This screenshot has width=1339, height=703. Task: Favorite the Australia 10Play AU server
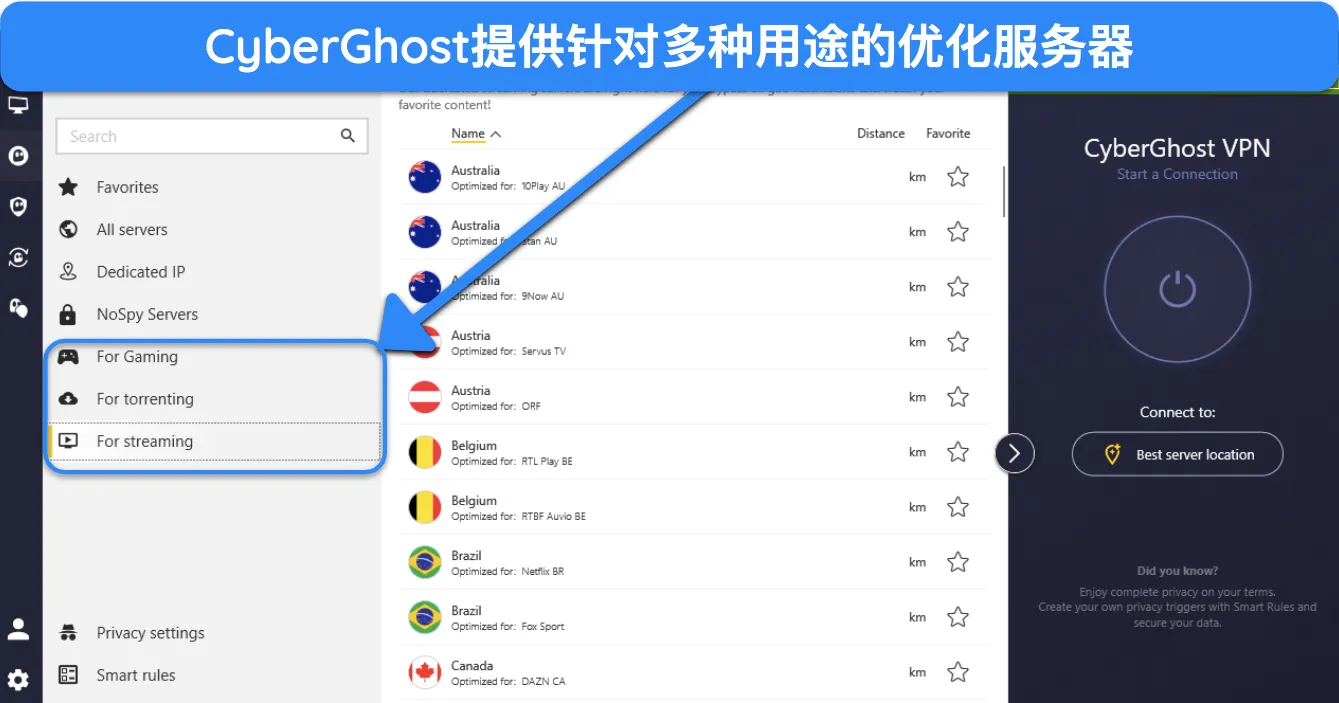coord(957,177)
